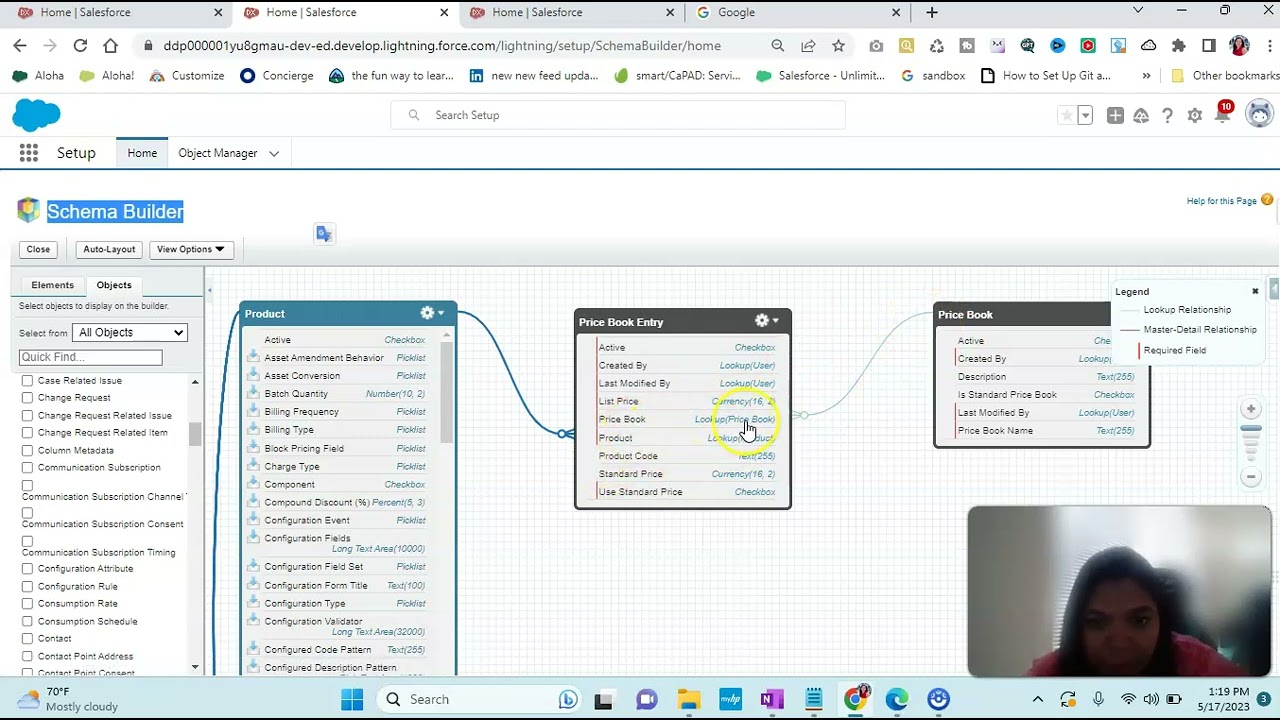Open the All Objects select dropdown

[130, 332]
